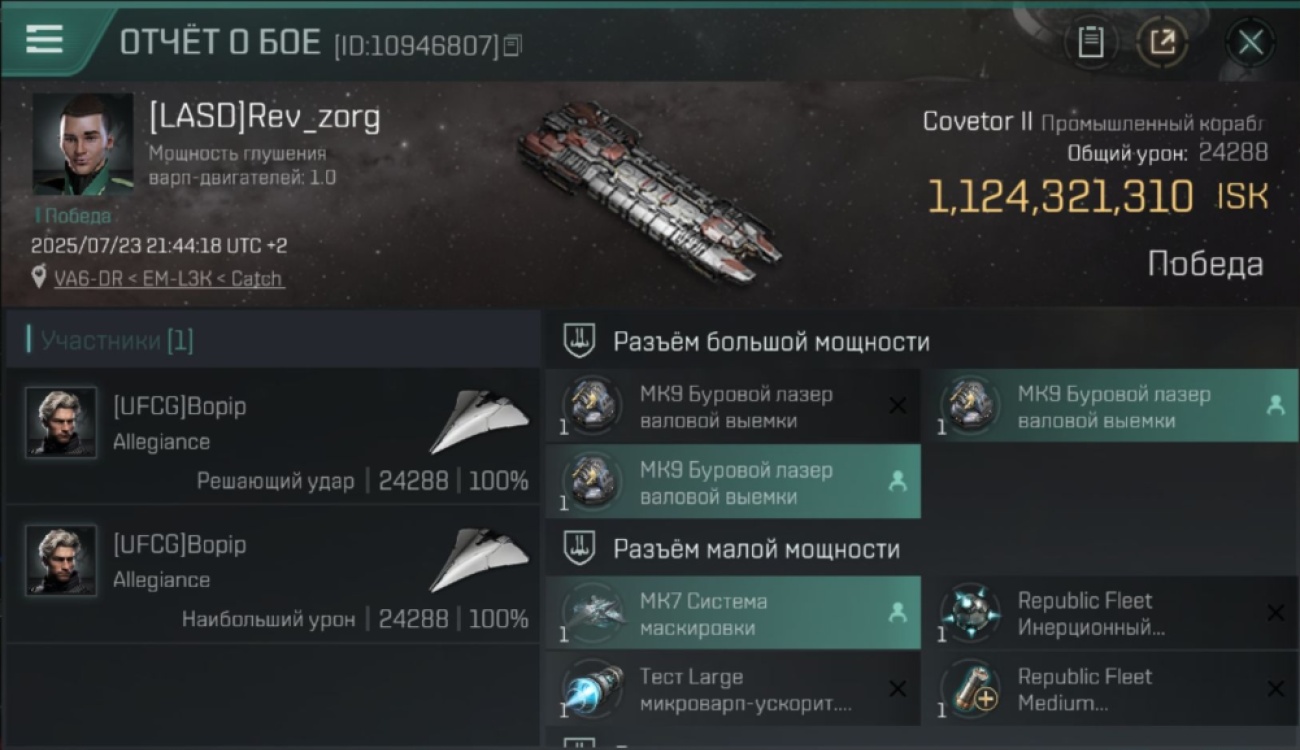Viewport: 1300px width, 750px height.
Task: Tap the Тест Large микроварп-ускоритель icon
Action: point(593,689)
